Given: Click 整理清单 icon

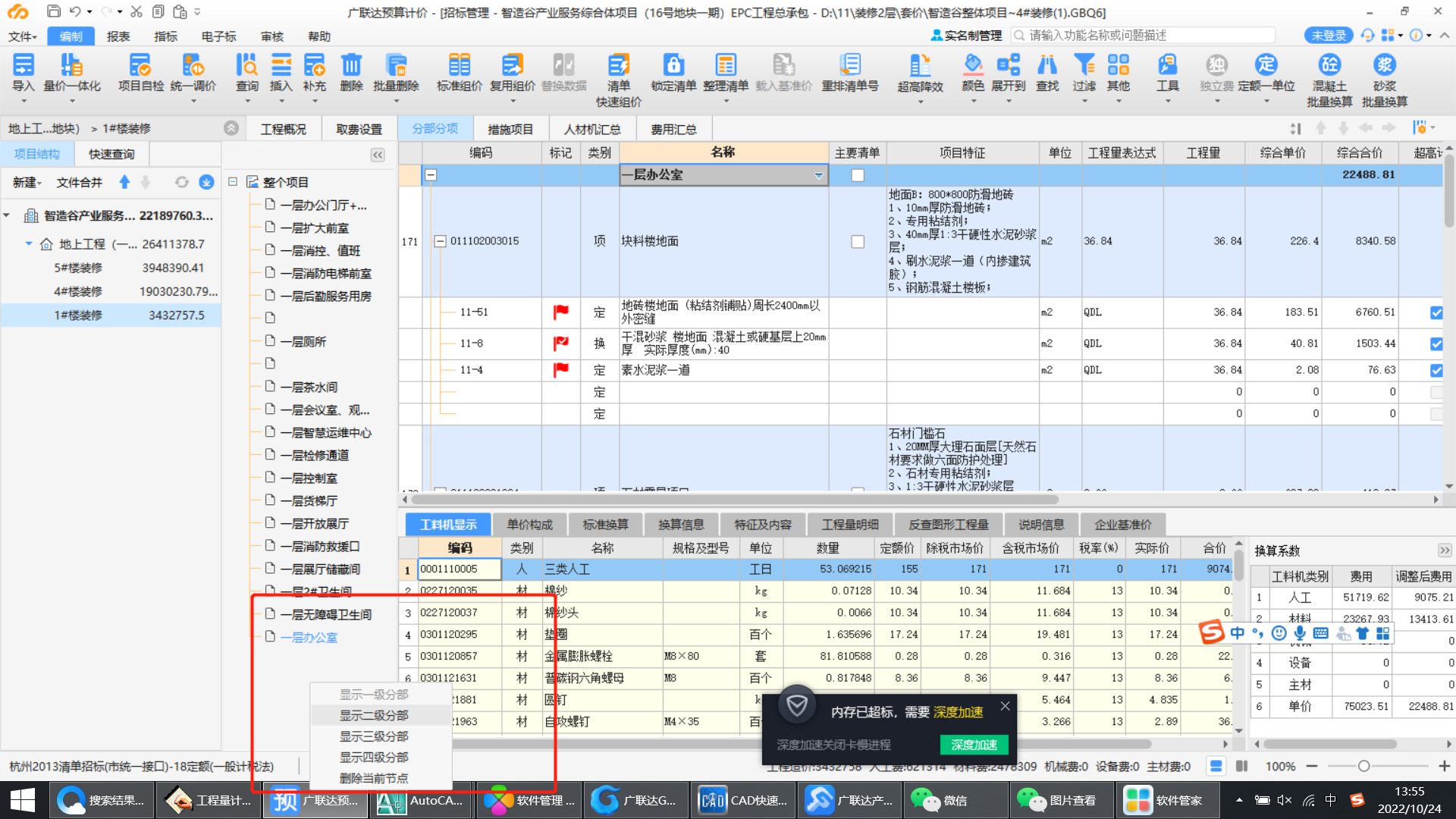Looking at the screenshot, I should 726,73.
